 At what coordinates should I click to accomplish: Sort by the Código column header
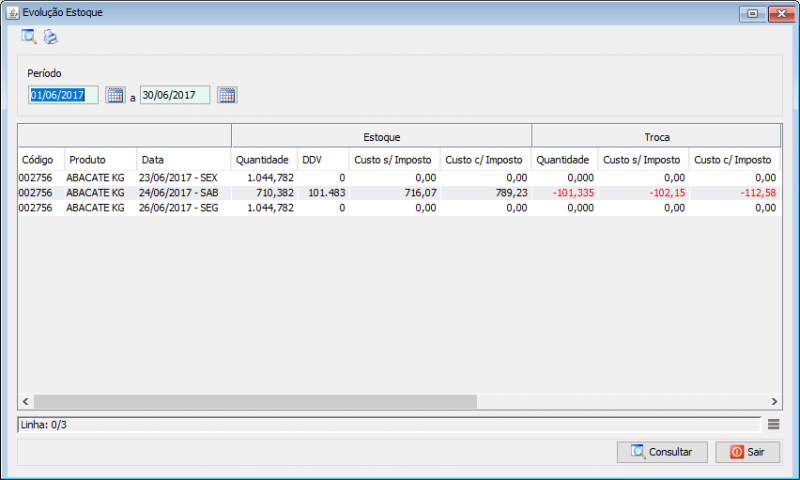(40, 159)
